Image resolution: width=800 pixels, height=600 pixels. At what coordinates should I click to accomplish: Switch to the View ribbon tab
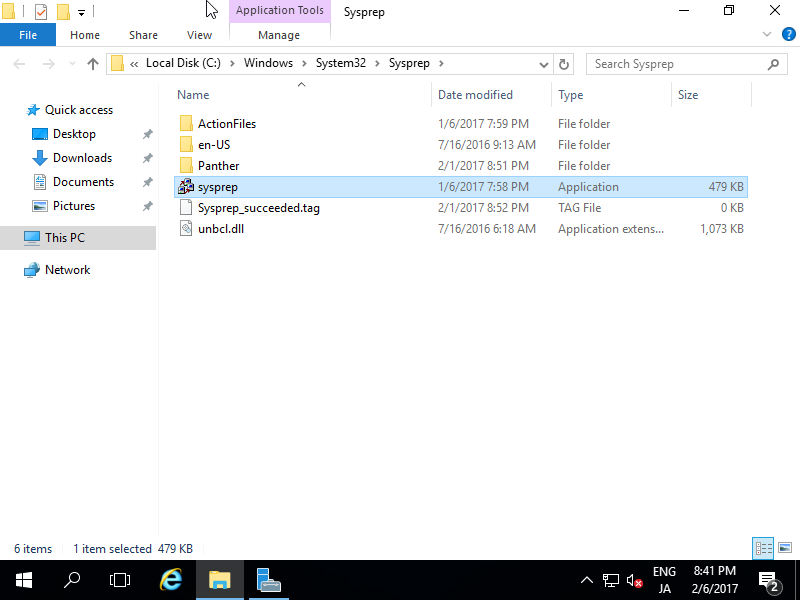point(199,34)
